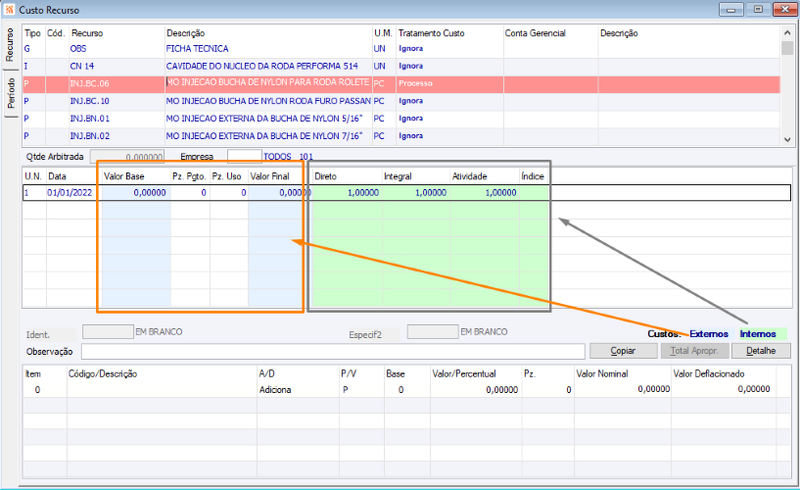Image resolution: width=800 pixels, height=490 pixels.
Task: Click the Valor Base 0,00000 cell
Action: coord(136,193)
